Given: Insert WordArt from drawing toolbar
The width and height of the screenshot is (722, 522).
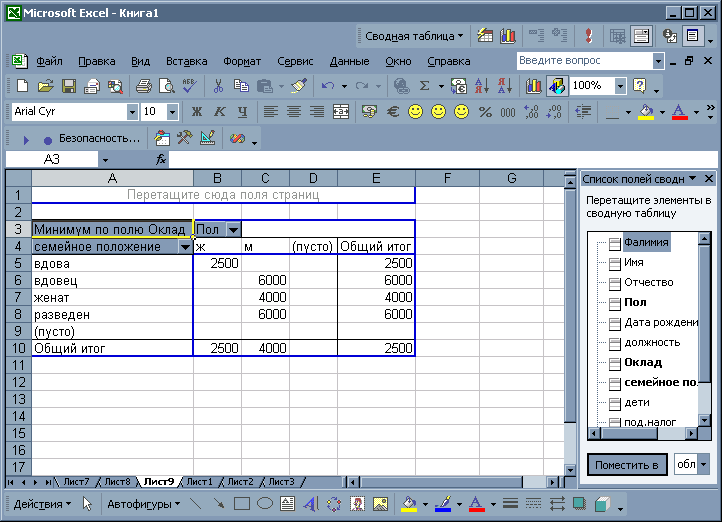Looking at the screenshot, I should coord(311,504).
